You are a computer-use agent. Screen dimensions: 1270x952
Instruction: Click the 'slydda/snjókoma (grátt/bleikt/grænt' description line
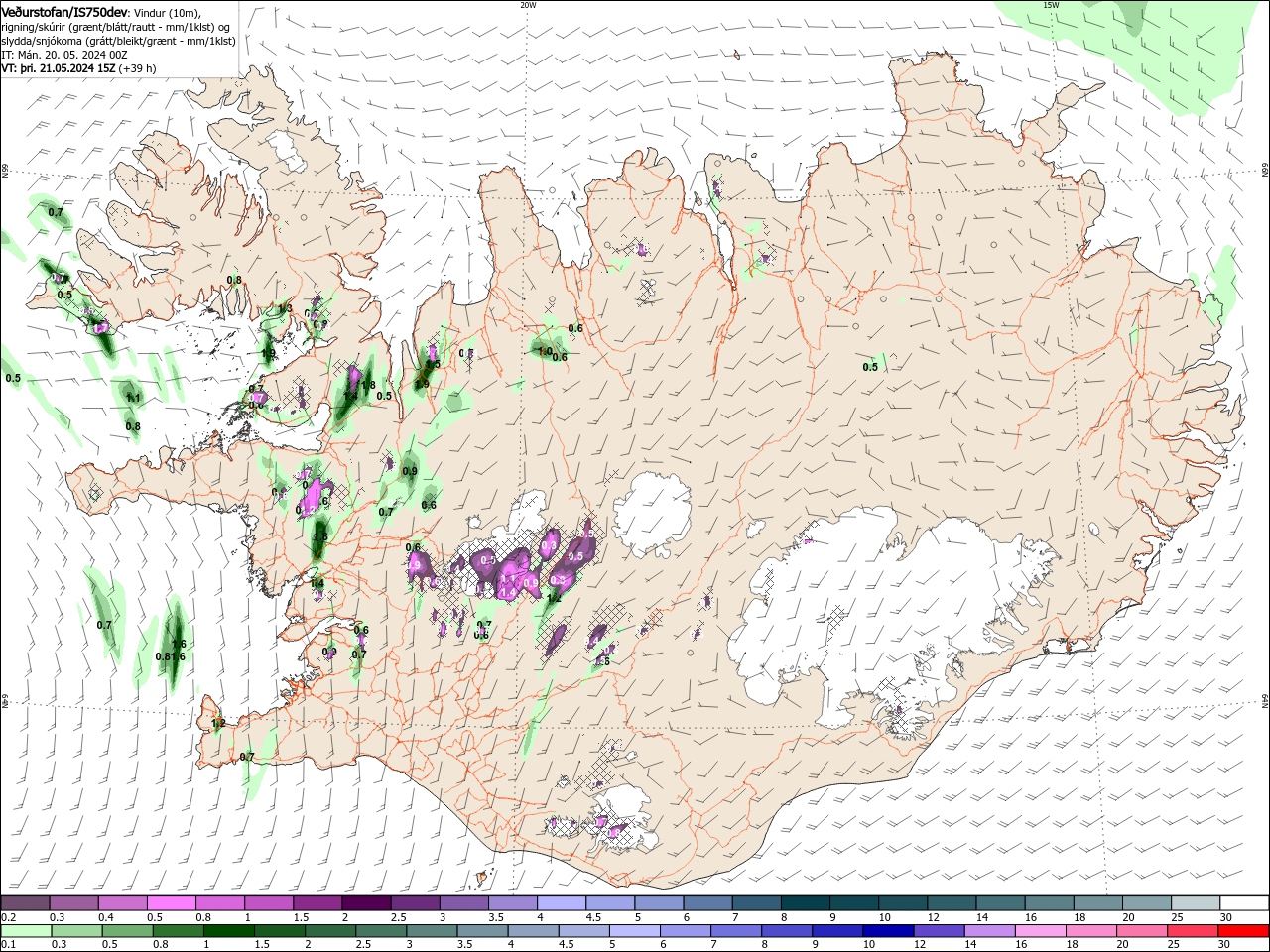click(118, 41)
